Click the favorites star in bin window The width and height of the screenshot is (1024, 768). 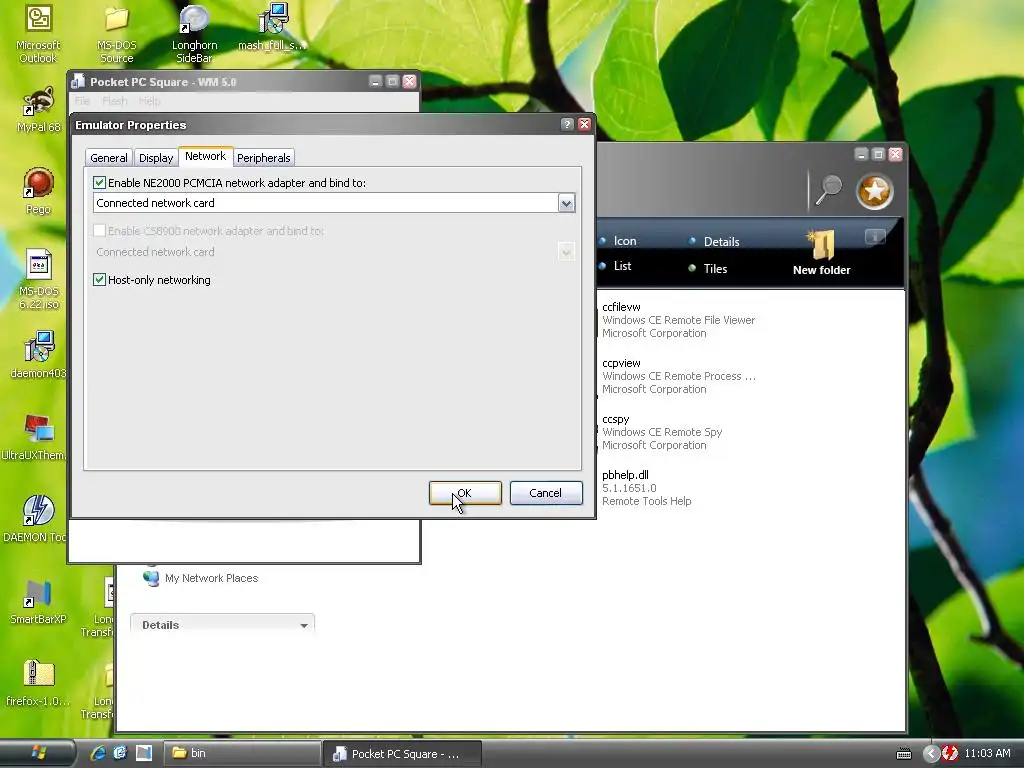click(874, 191)
